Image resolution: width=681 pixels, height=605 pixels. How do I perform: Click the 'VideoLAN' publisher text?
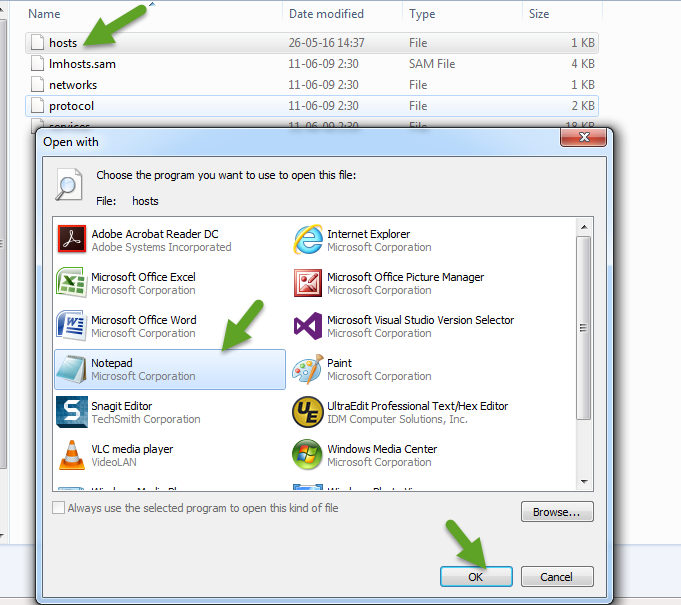(x=114, y=462)
